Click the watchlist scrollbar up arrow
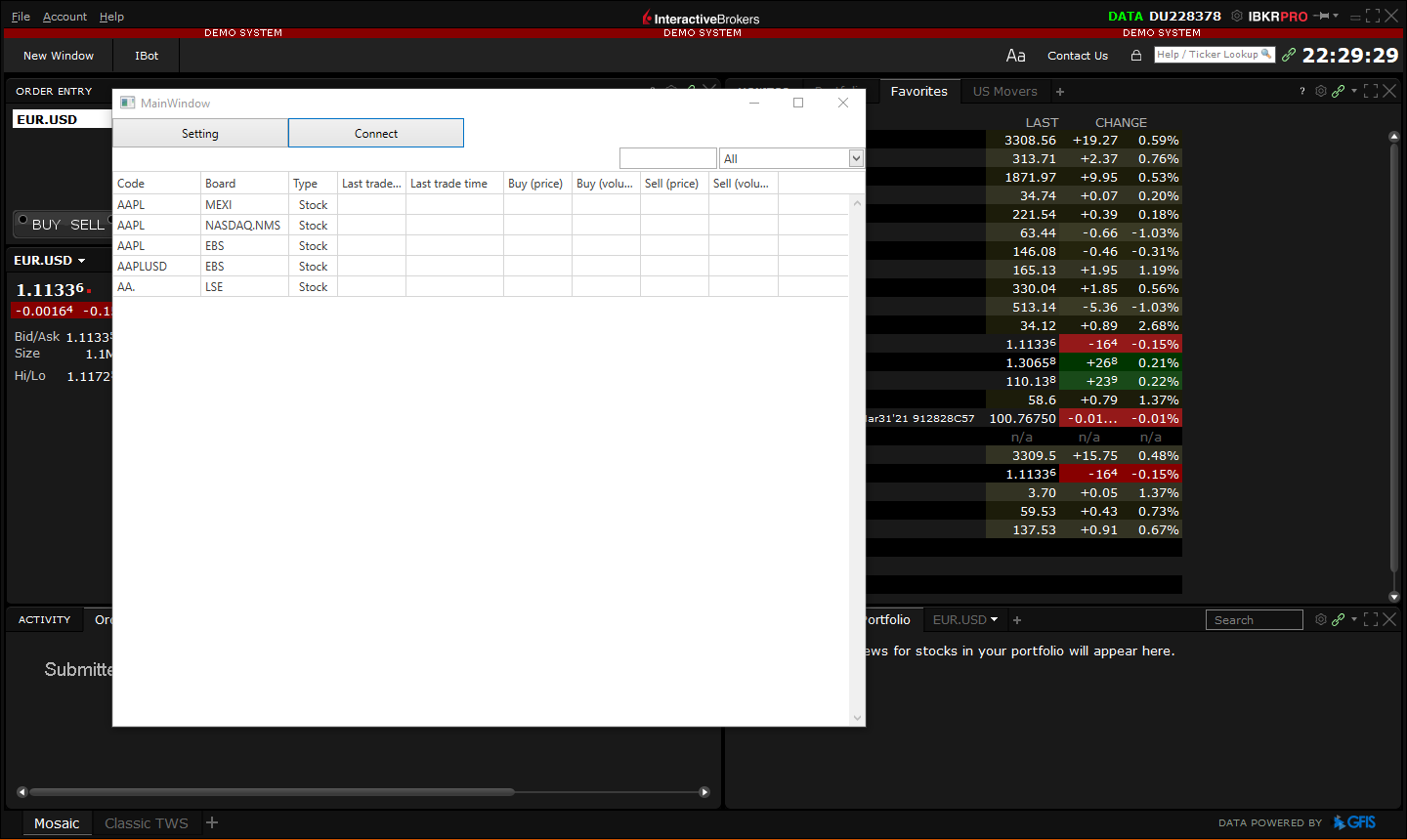This screenshot has height=840, width=1407. tap(1394, 136)
